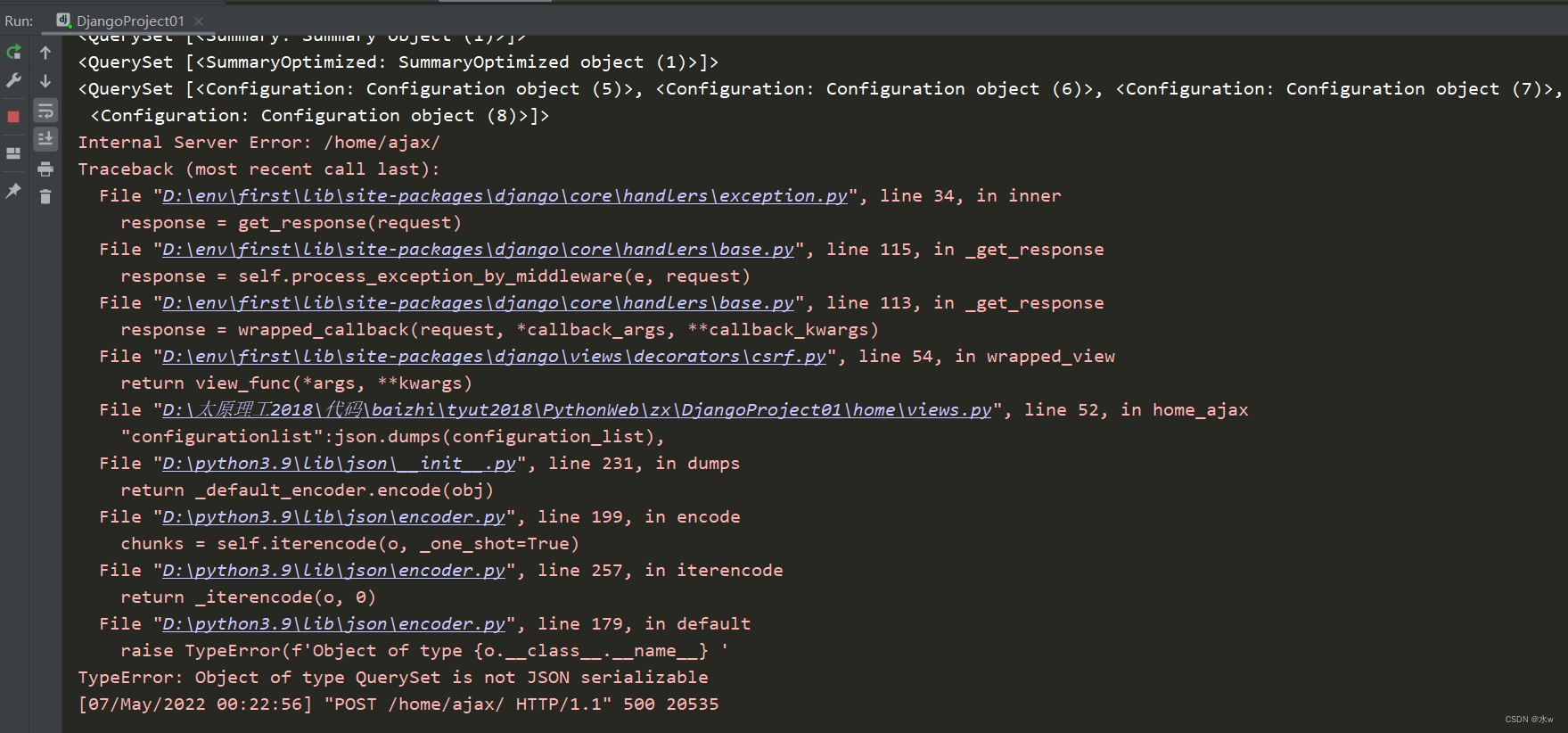Click the restore layout icon
Screen dimensions: 1568x733
point(13,153)
